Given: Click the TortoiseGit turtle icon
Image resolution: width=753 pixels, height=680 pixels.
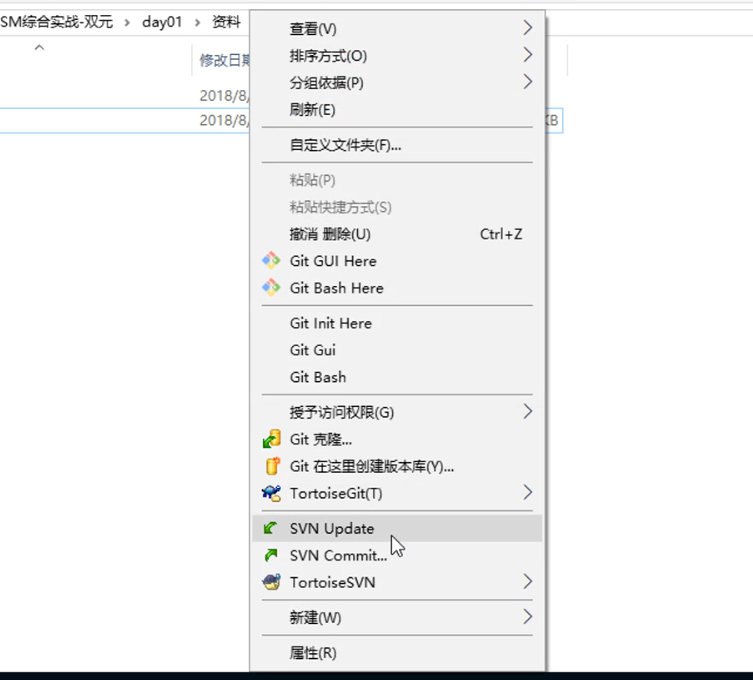Looking at the screenshot, I should pos(271,493).
